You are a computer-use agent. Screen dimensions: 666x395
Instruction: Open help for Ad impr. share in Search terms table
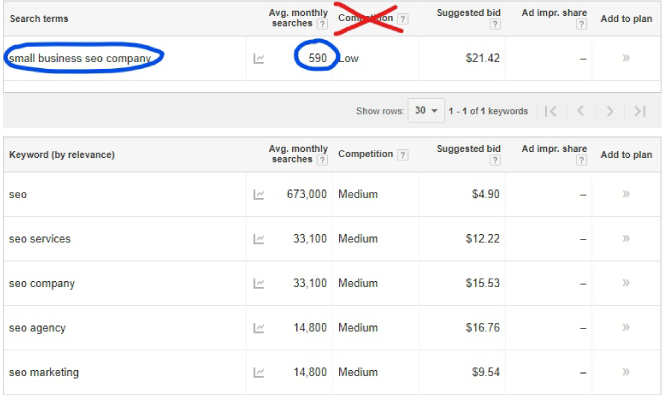581,24
